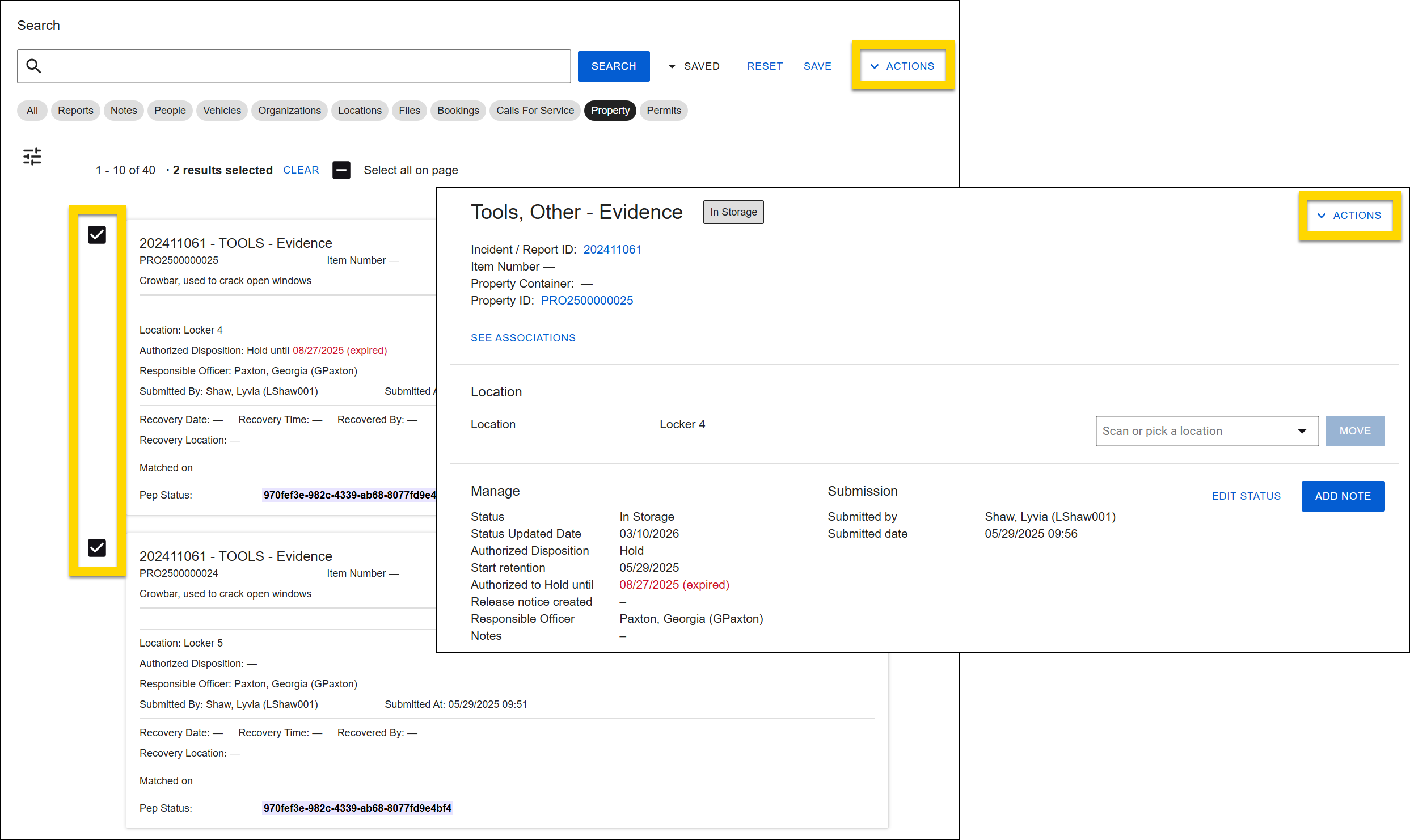Select the Permits filter tab
The height and width of the screenshot is (840, 1410).
pos(664,111)
